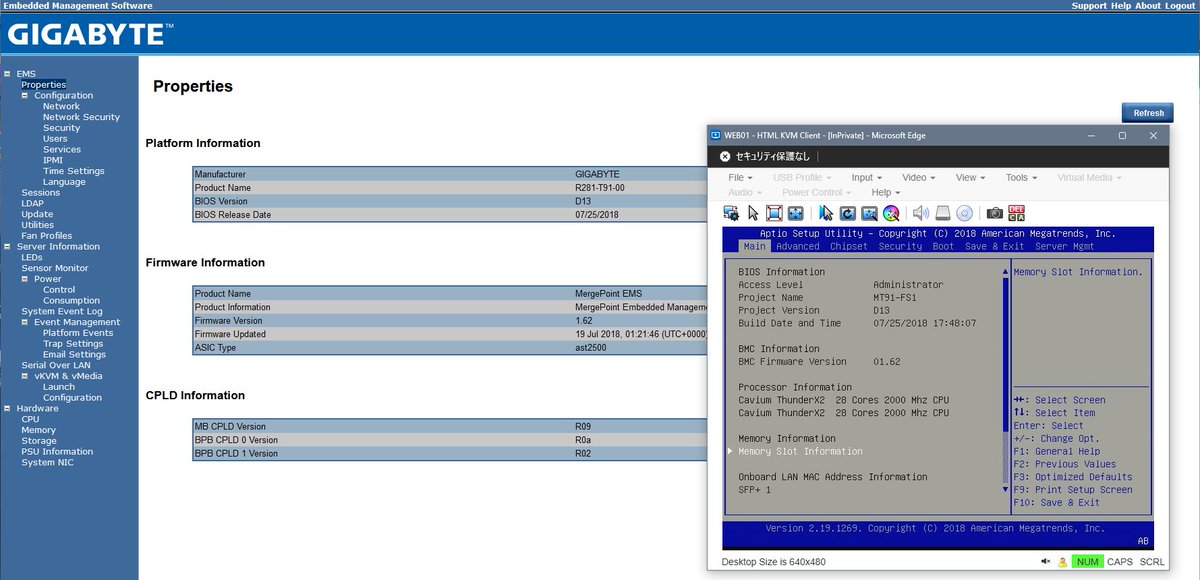1200x580 pixels.
Task: Click the R281-T91-00 product name cell
Action: (x=601, y=188)
